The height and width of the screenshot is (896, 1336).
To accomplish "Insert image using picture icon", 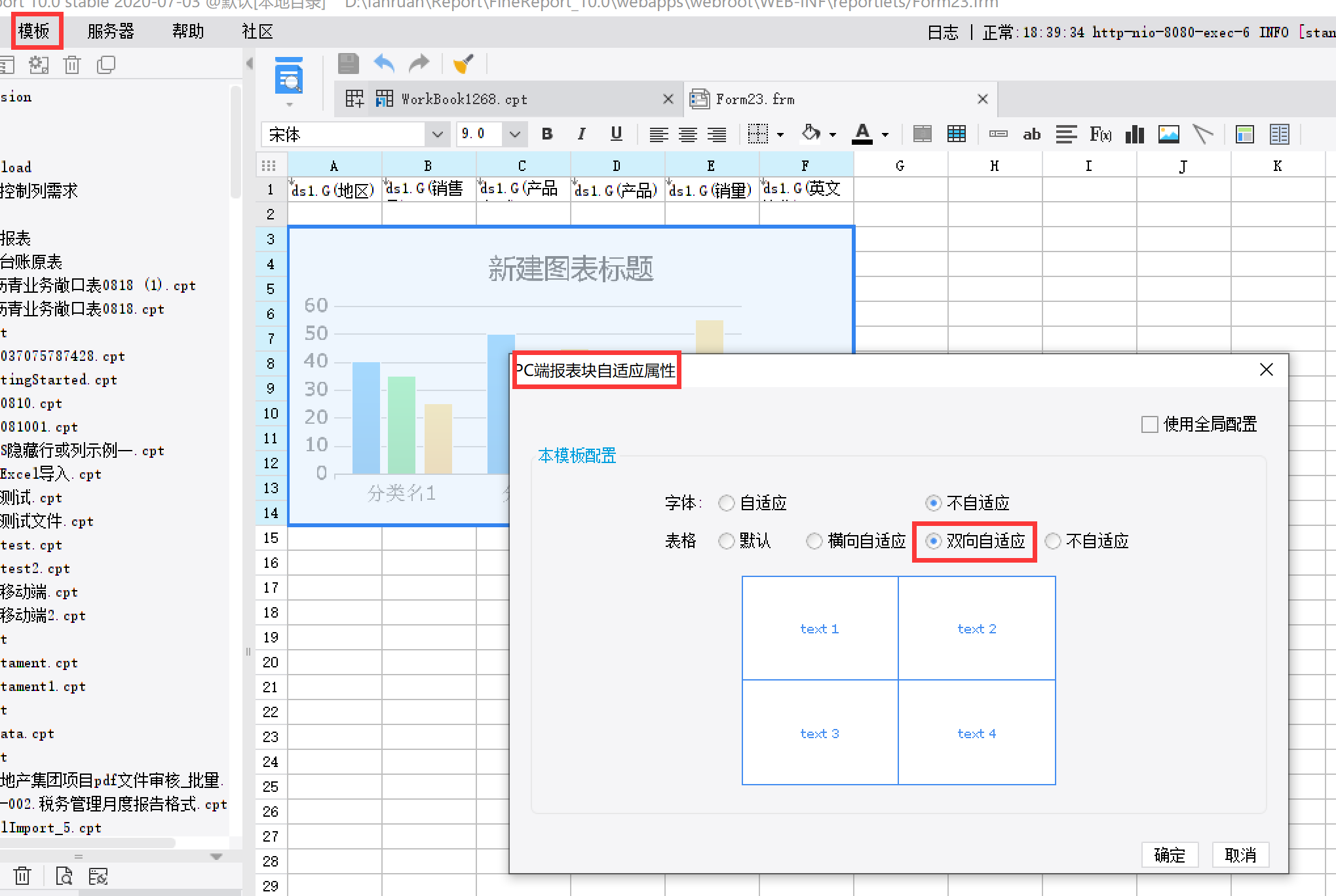I will pyautogui.click(x=1169, y=134).
